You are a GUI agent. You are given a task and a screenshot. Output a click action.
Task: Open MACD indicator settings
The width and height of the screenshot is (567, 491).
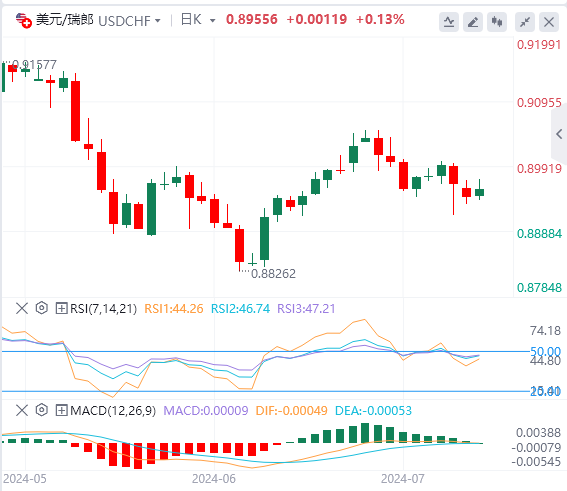click(42, 410)
